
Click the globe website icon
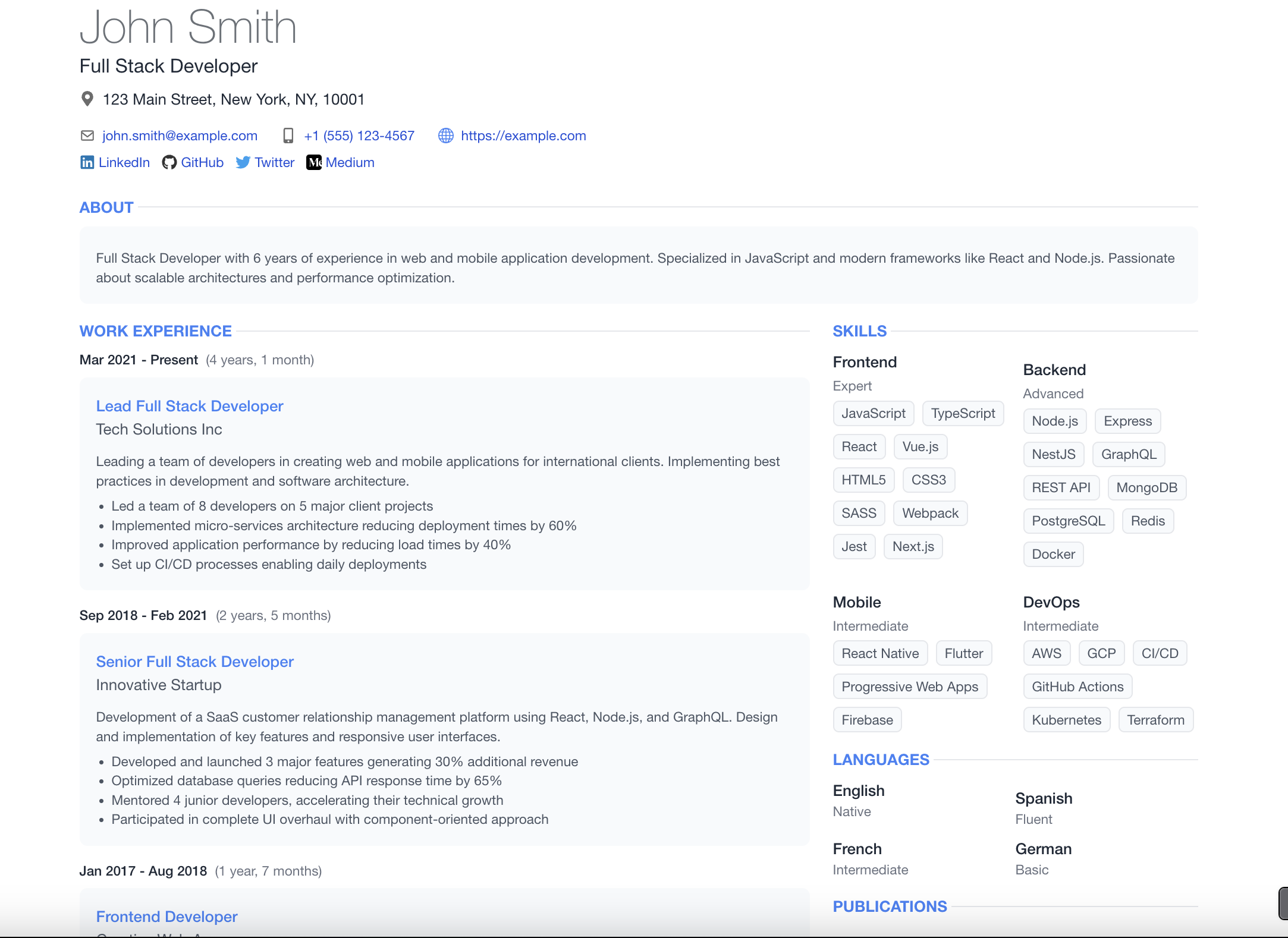tap(446, 136)
